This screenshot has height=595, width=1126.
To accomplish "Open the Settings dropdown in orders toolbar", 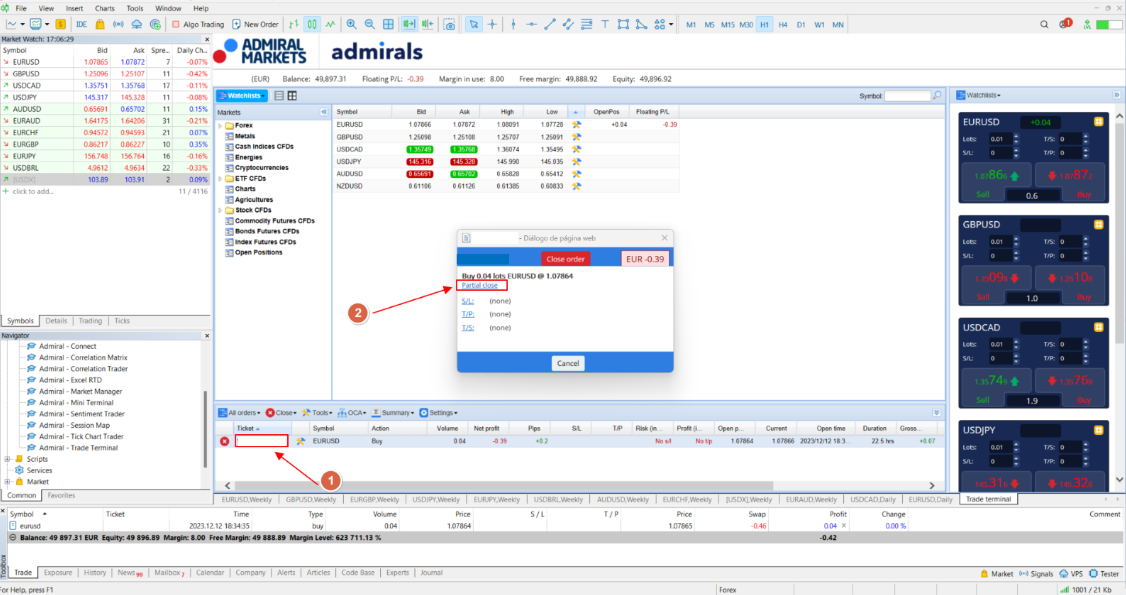I will pos(439,413).
